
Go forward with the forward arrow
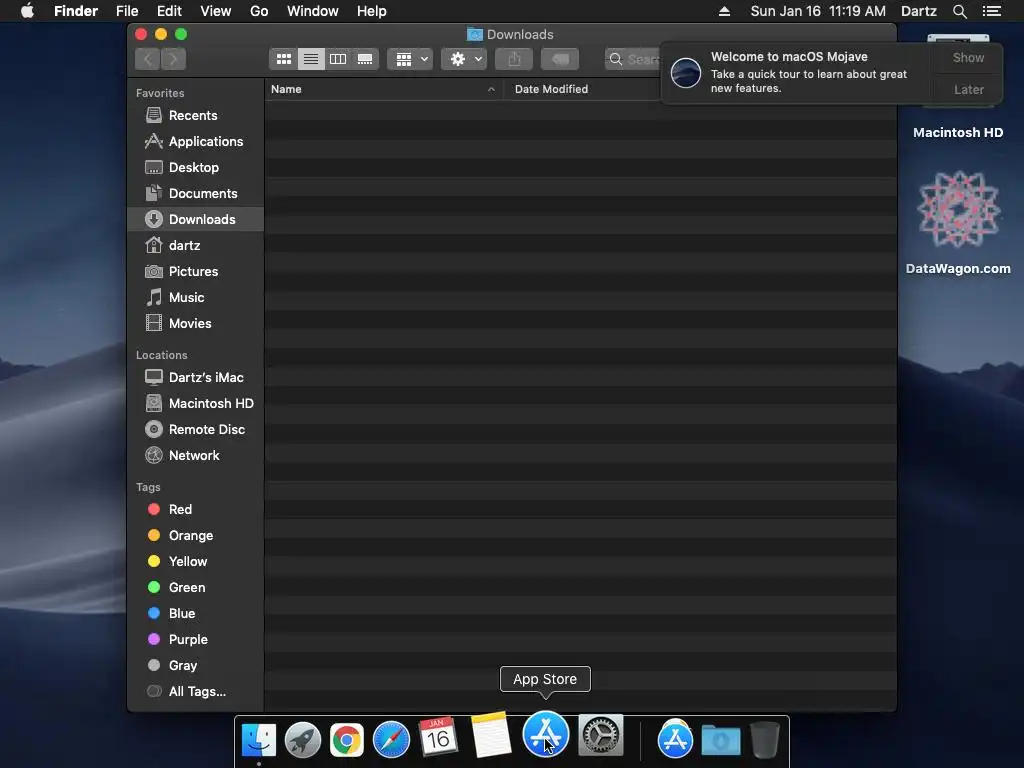[x=173, y=59]
